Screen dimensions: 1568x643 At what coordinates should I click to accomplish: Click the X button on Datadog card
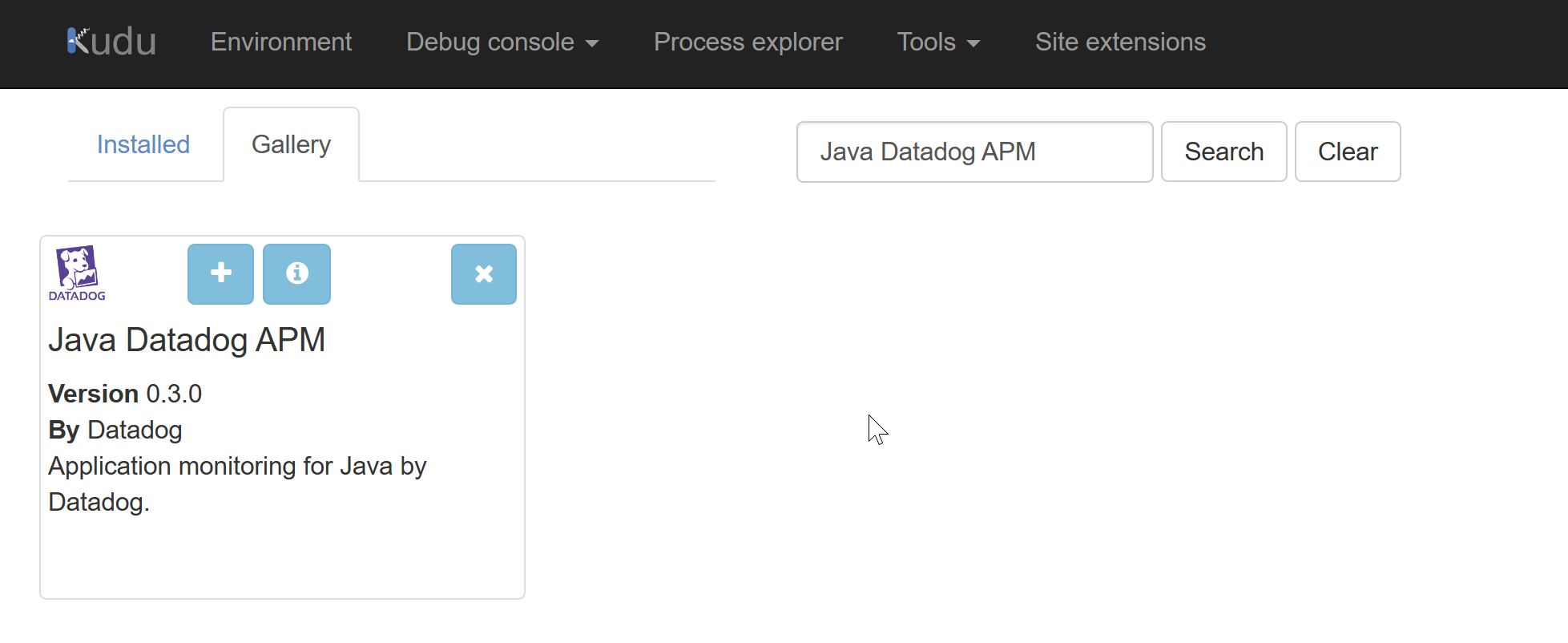[x=484, y=273]
